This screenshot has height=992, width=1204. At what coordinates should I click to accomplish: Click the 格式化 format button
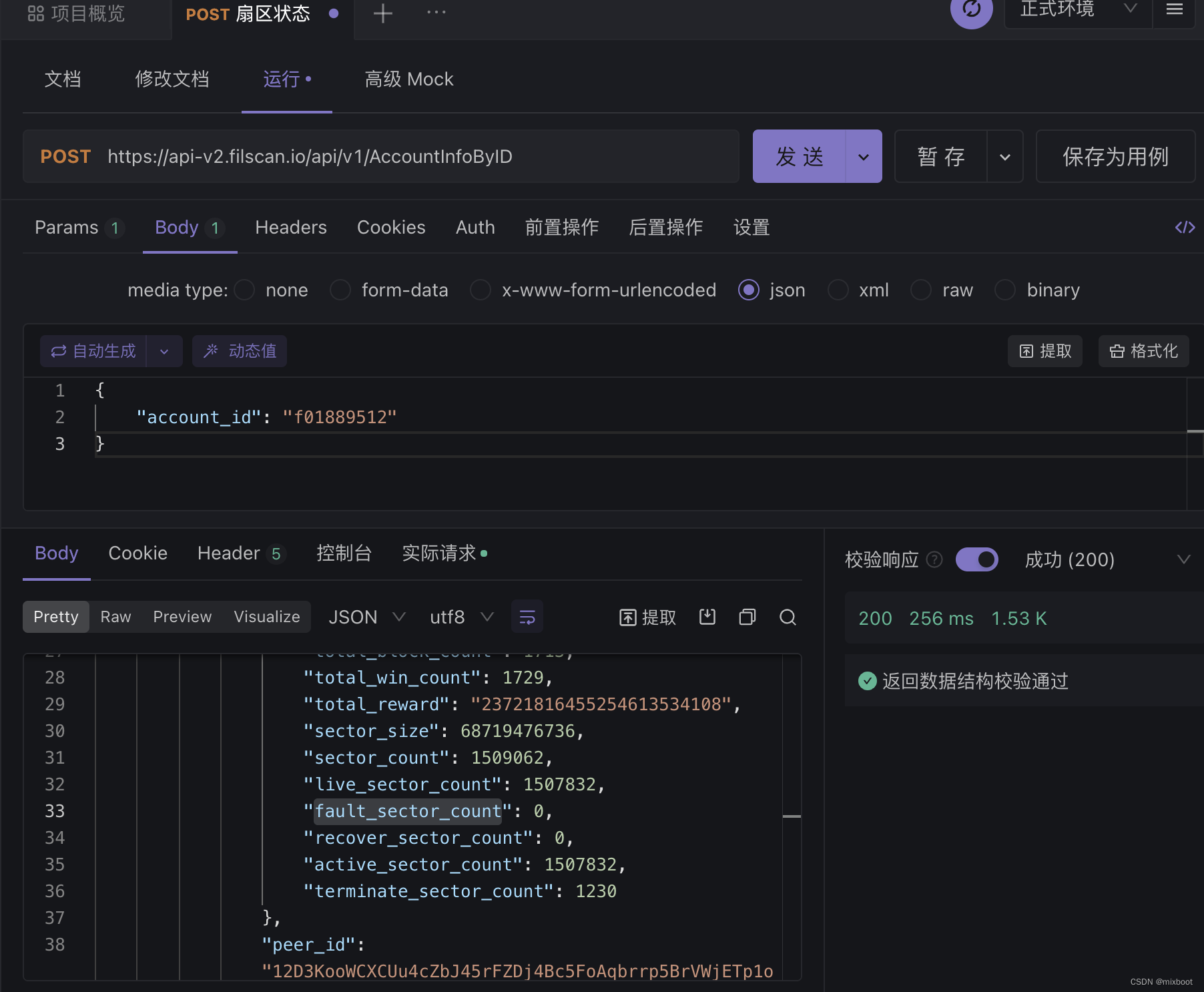[1143, 351]
